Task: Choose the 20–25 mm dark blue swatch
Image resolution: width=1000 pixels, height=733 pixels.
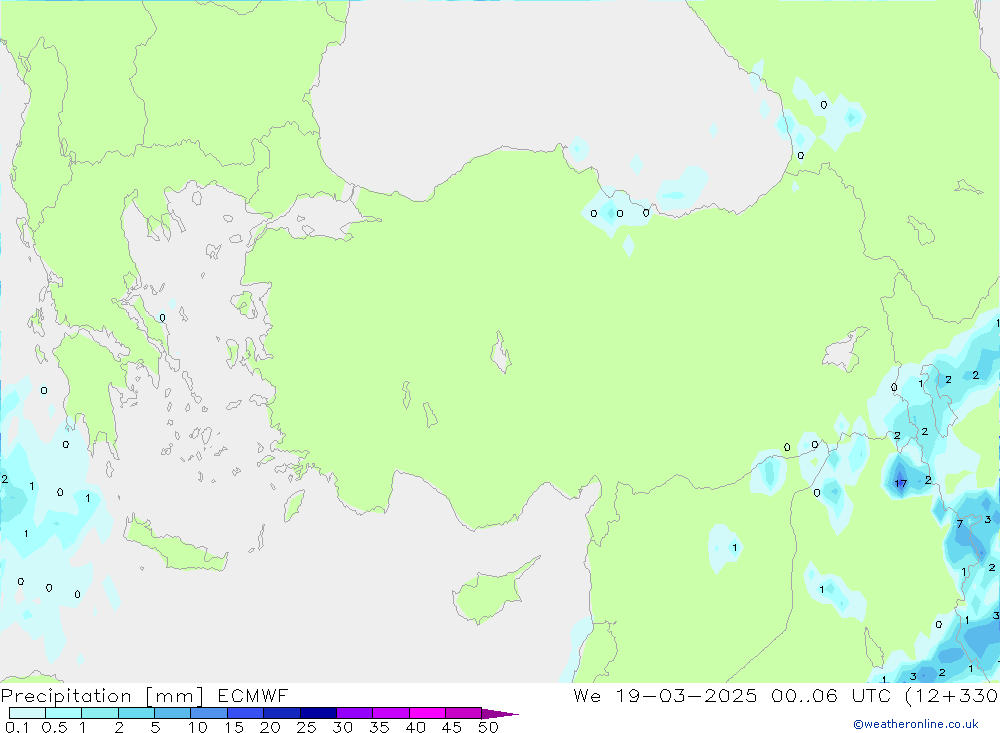Action: pyautogui.click(x=282, y=713)
